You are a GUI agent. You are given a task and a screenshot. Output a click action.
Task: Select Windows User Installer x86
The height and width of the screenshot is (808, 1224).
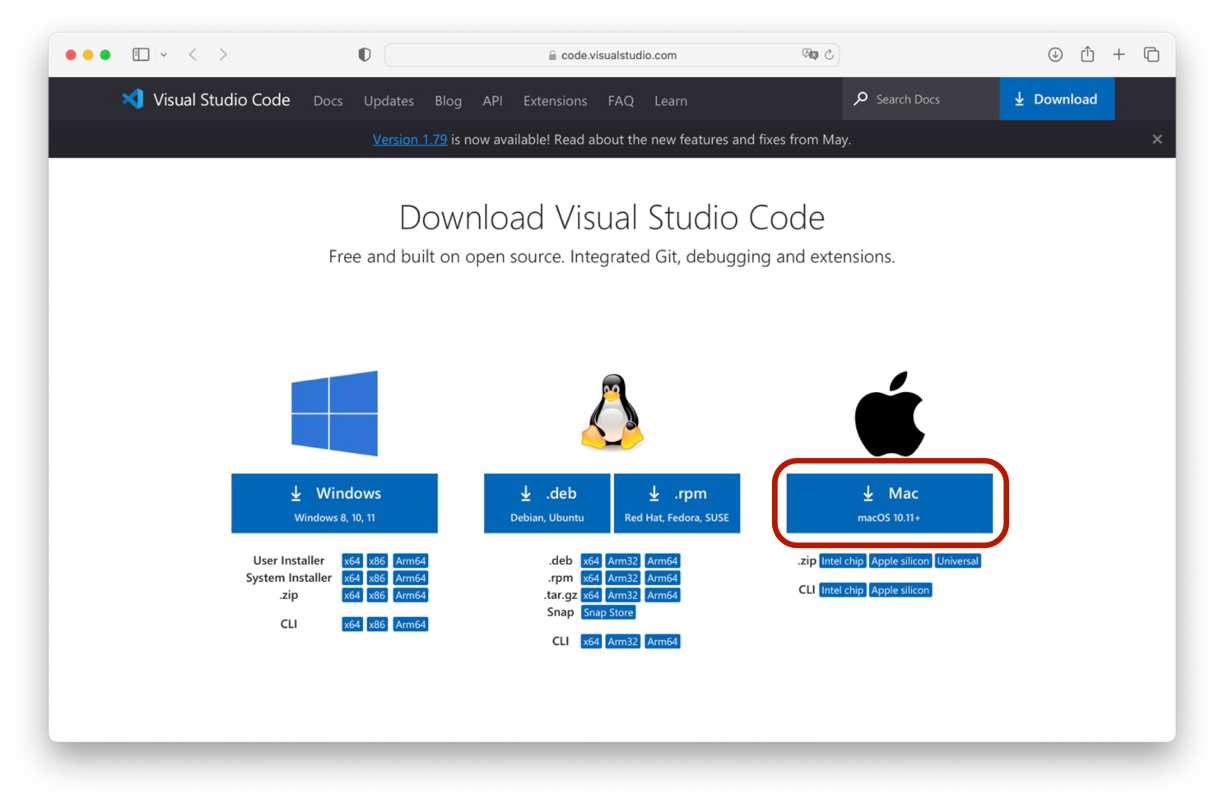pyautogui.click(x=377, y=561)
